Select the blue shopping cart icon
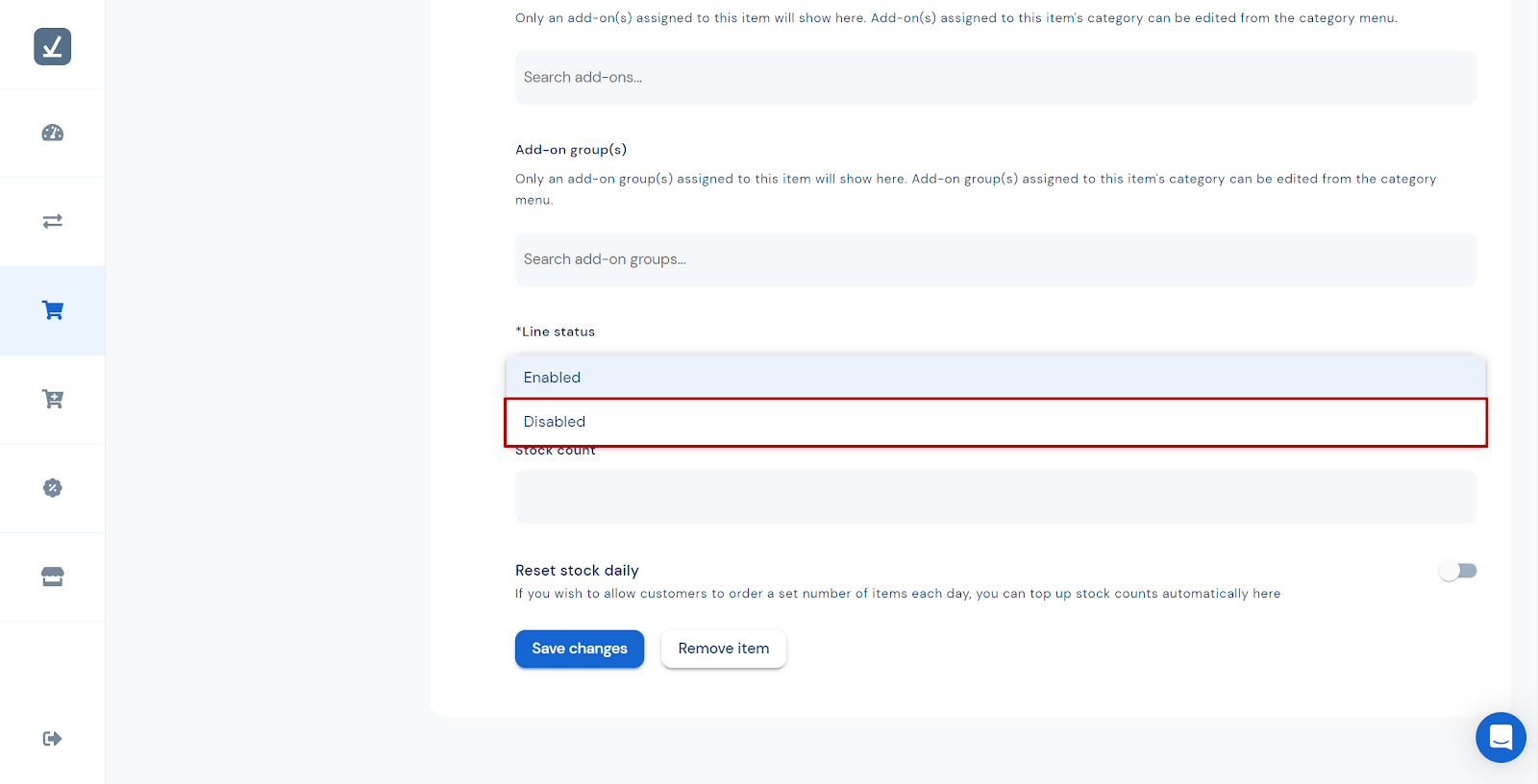The height and width of the screenshot is (784, 1538). (x=53, y=310)
